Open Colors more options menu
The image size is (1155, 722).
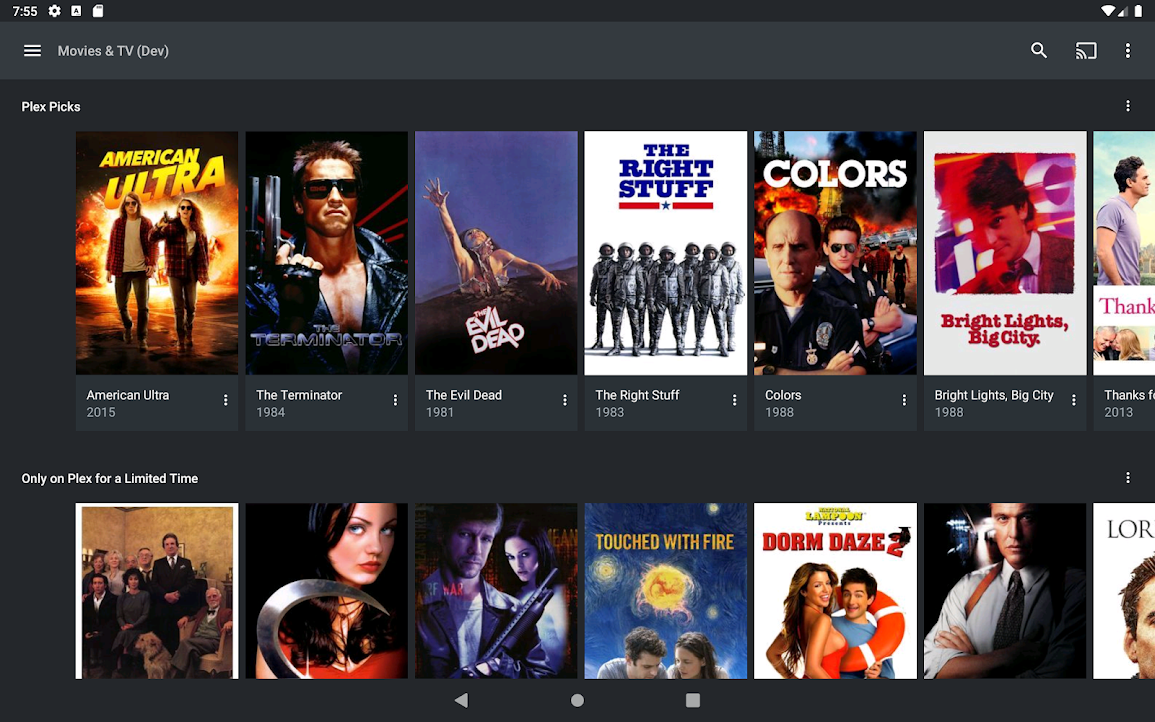pos(904,400)
